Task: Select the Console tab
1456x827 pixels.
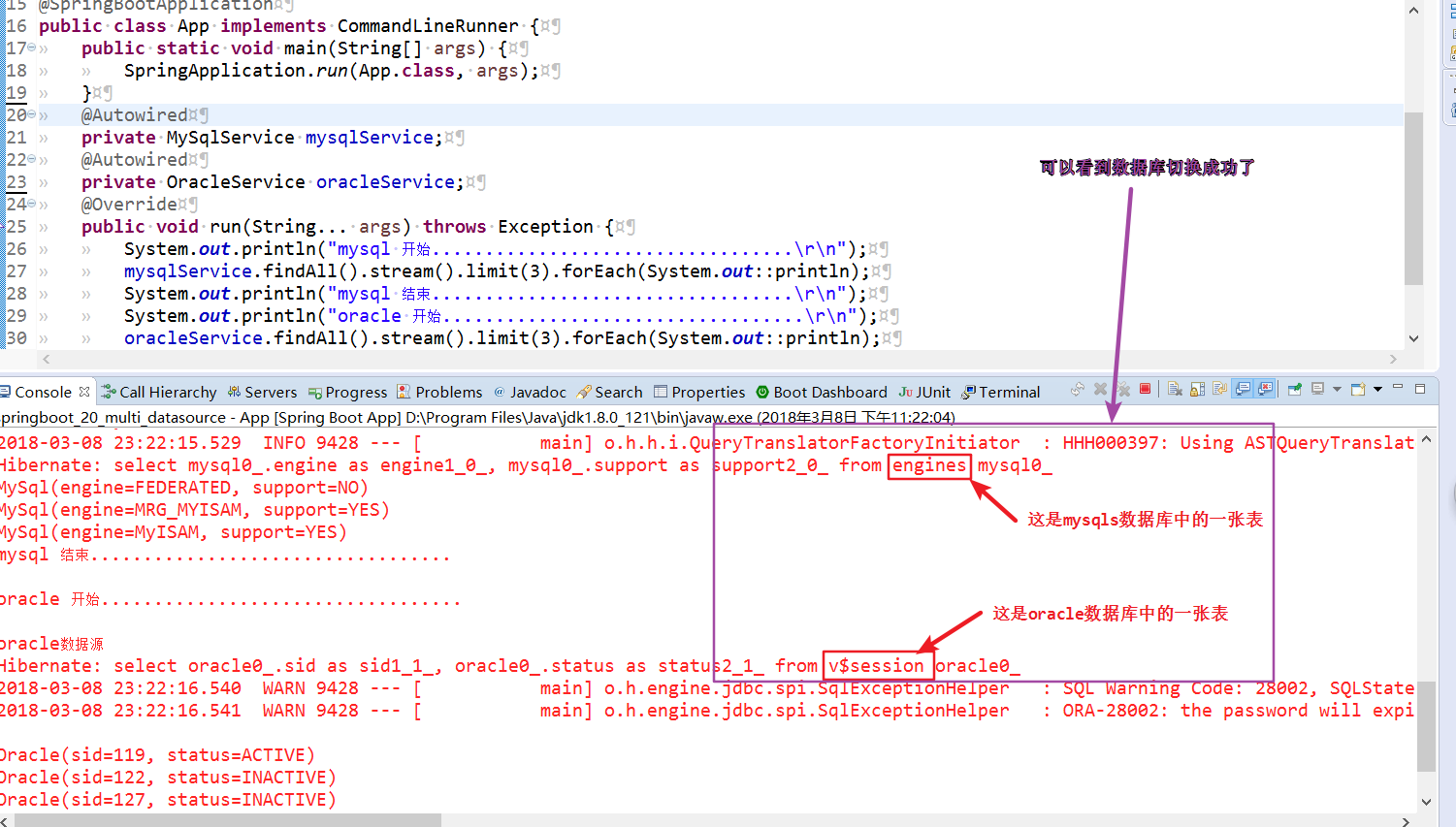Action: (x=43, y=392)
